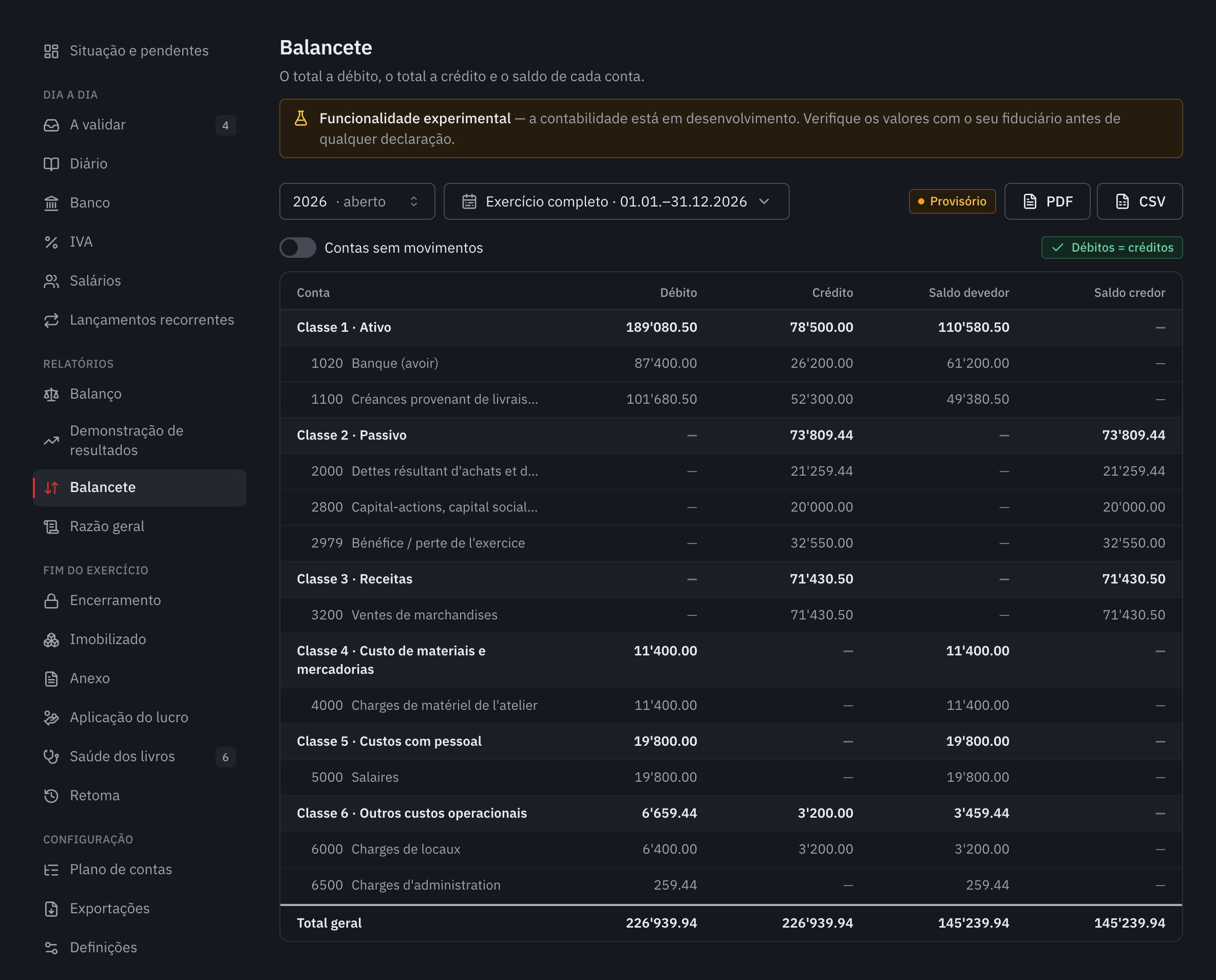
Task: Click the Lançamentos recorrentes repeat icon
Action: tap(51, 321)
